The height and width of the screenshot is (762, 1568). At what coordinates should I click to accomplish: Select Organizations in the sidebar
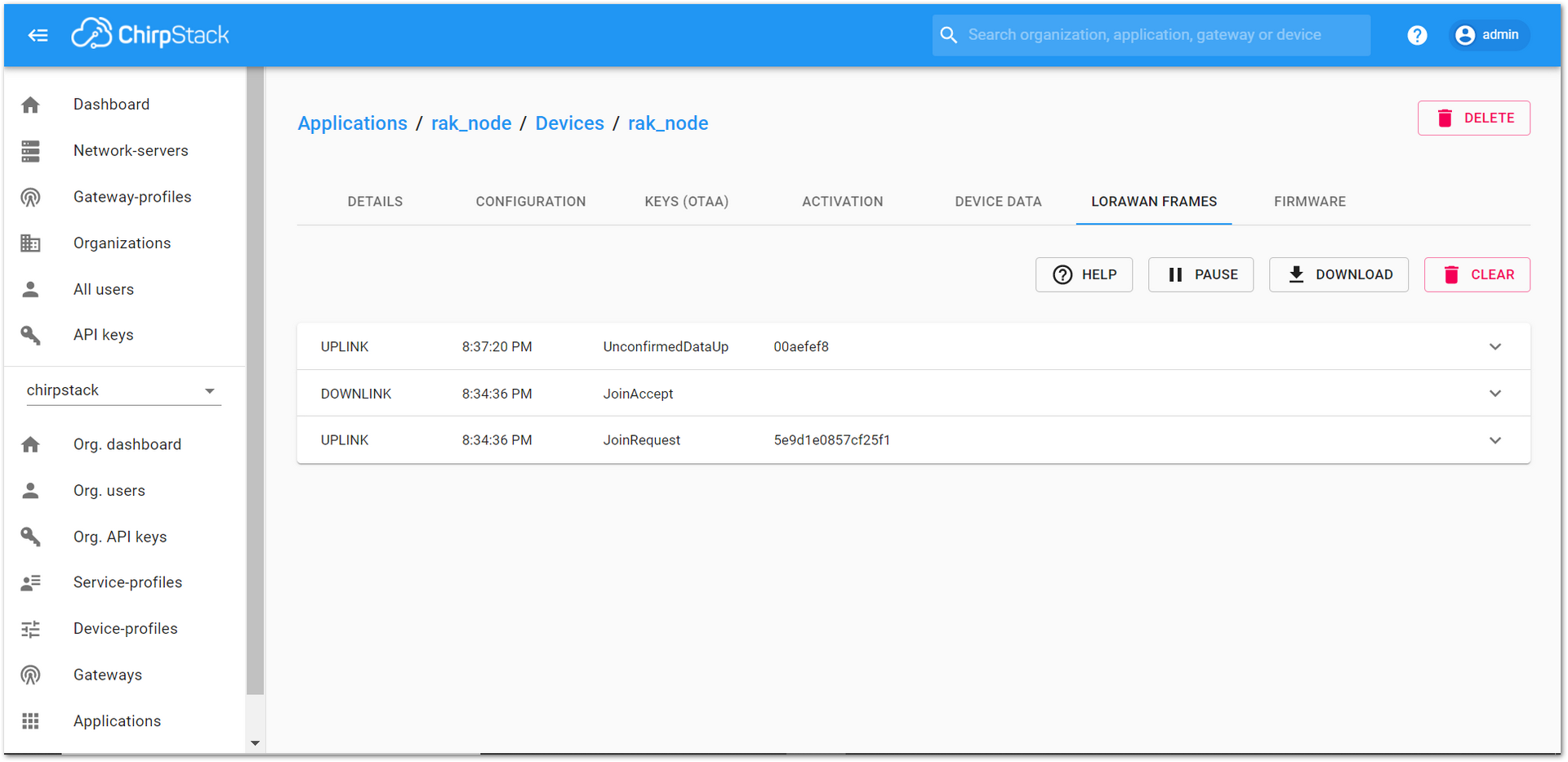pos(124,243)
